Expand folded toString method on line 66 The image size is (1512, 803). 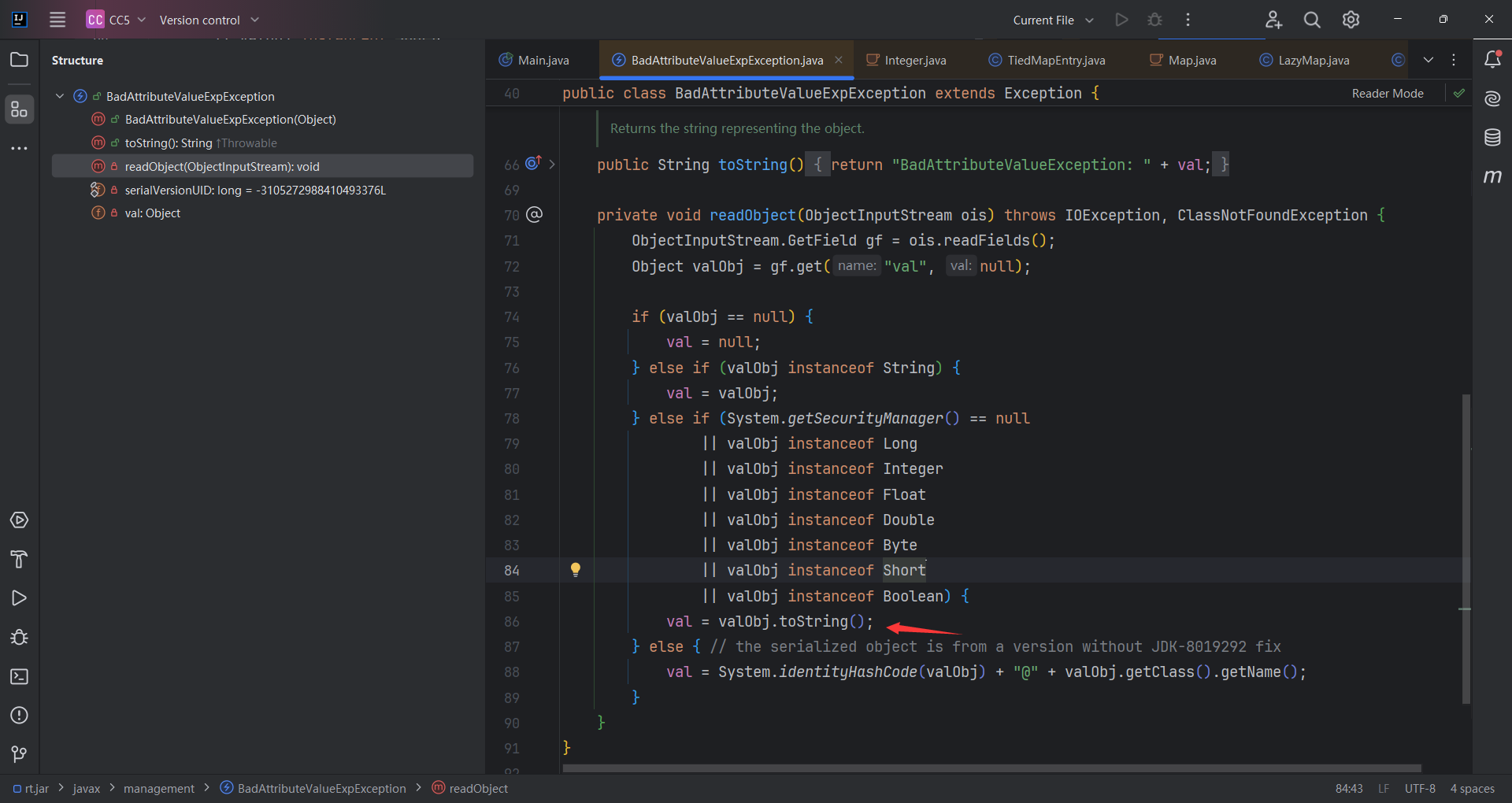pyautogui.click(x=552, y=165)
